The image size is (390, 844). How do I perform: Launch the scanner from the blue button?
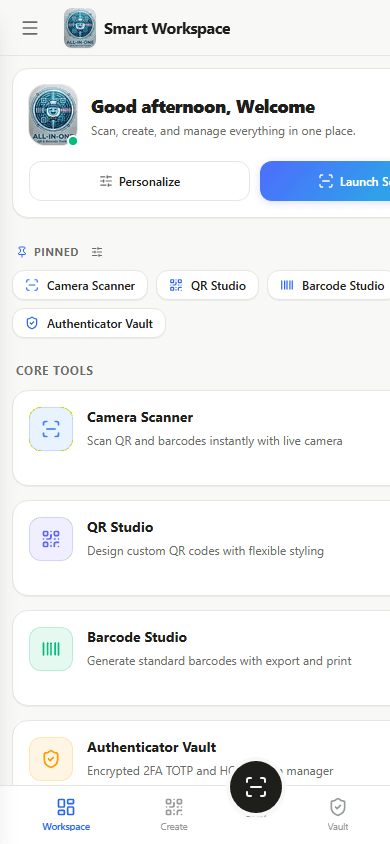click(325, 181)
